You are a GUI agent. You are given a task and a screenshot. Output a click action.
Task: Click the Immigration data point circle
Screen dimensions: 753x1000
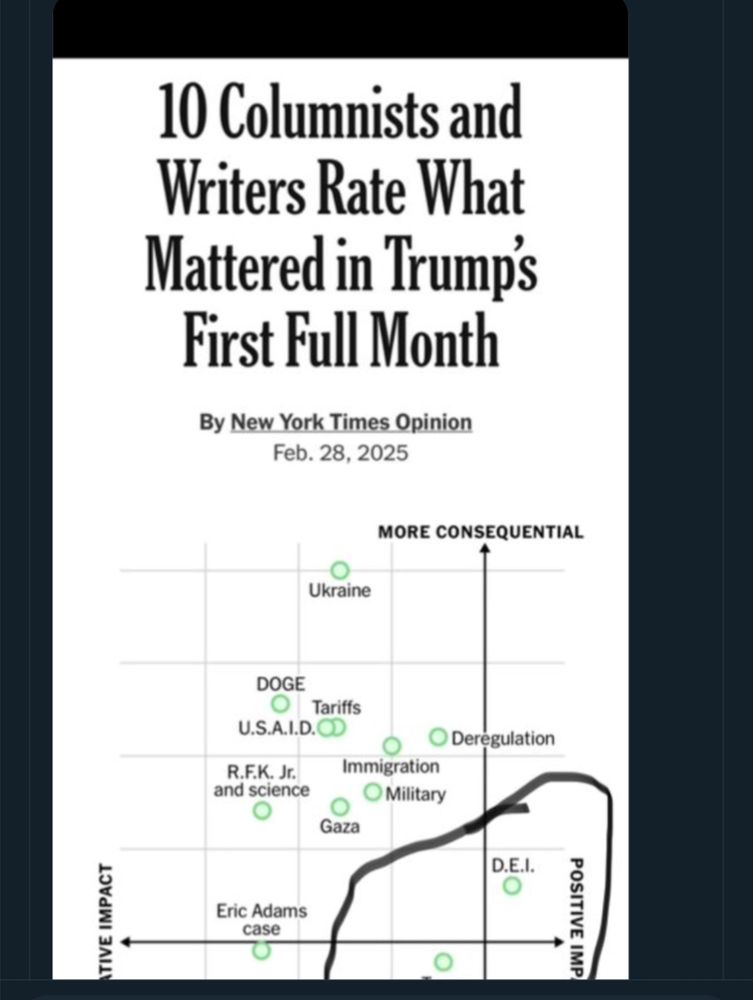point(392,746)
